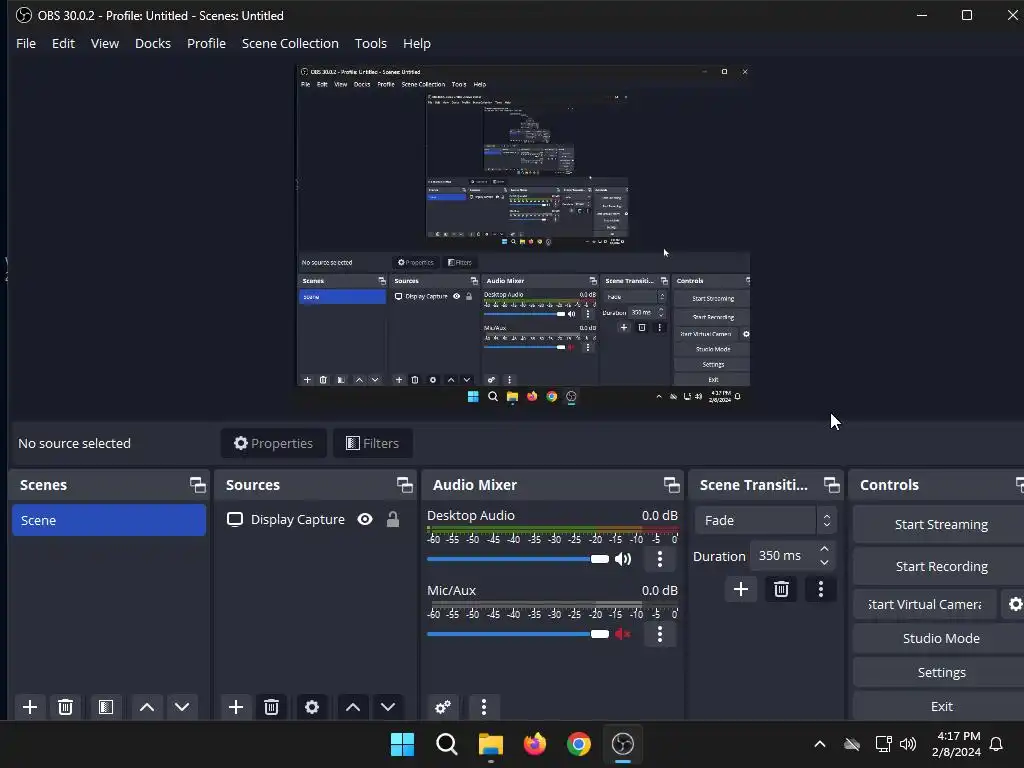
Task: Open File Explorer from taskbar
Action: click(491, 744)
